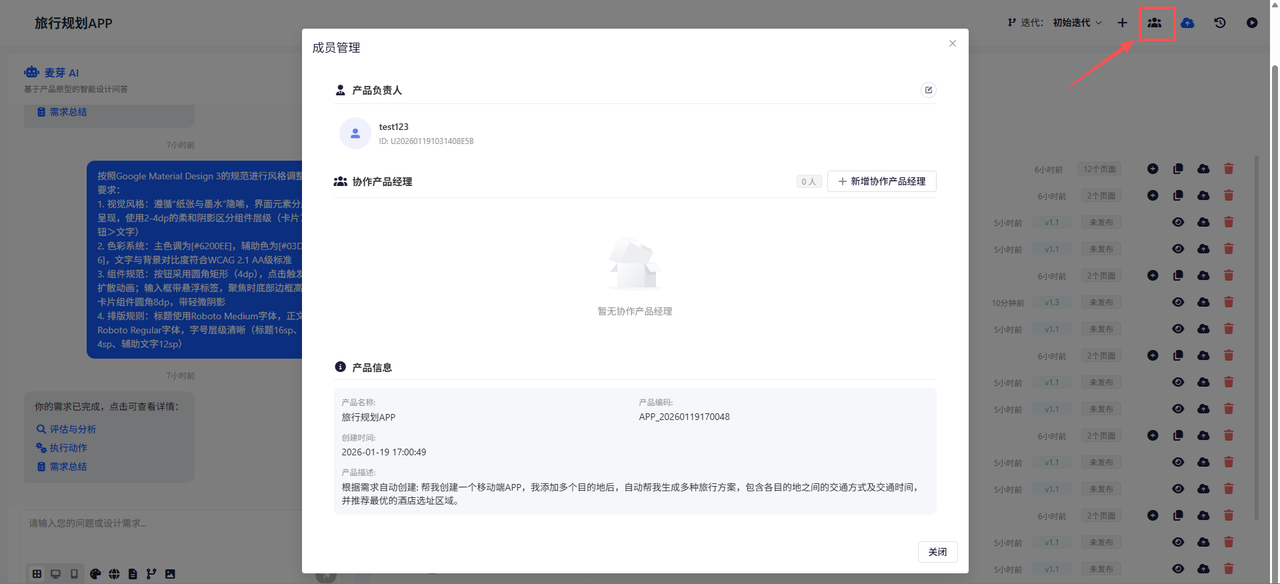Click the 12个页面 tag
This screenshot has width=1280, height=584.
tap(1100, 169)
